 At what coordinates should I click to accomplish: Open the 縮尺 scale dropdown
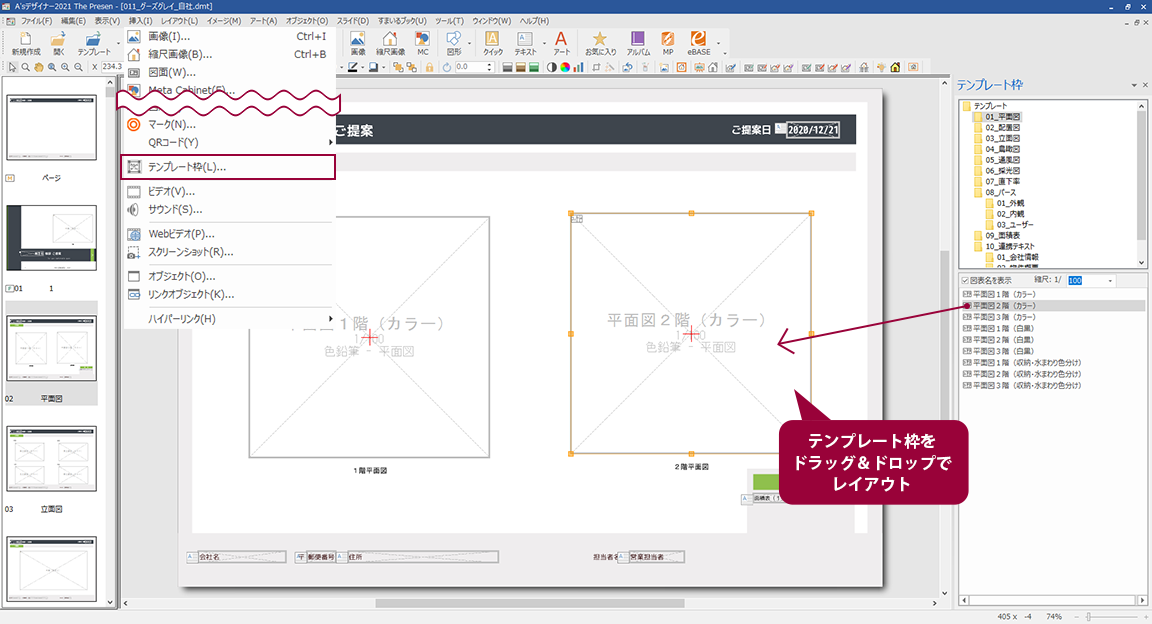click(1110, 281)
